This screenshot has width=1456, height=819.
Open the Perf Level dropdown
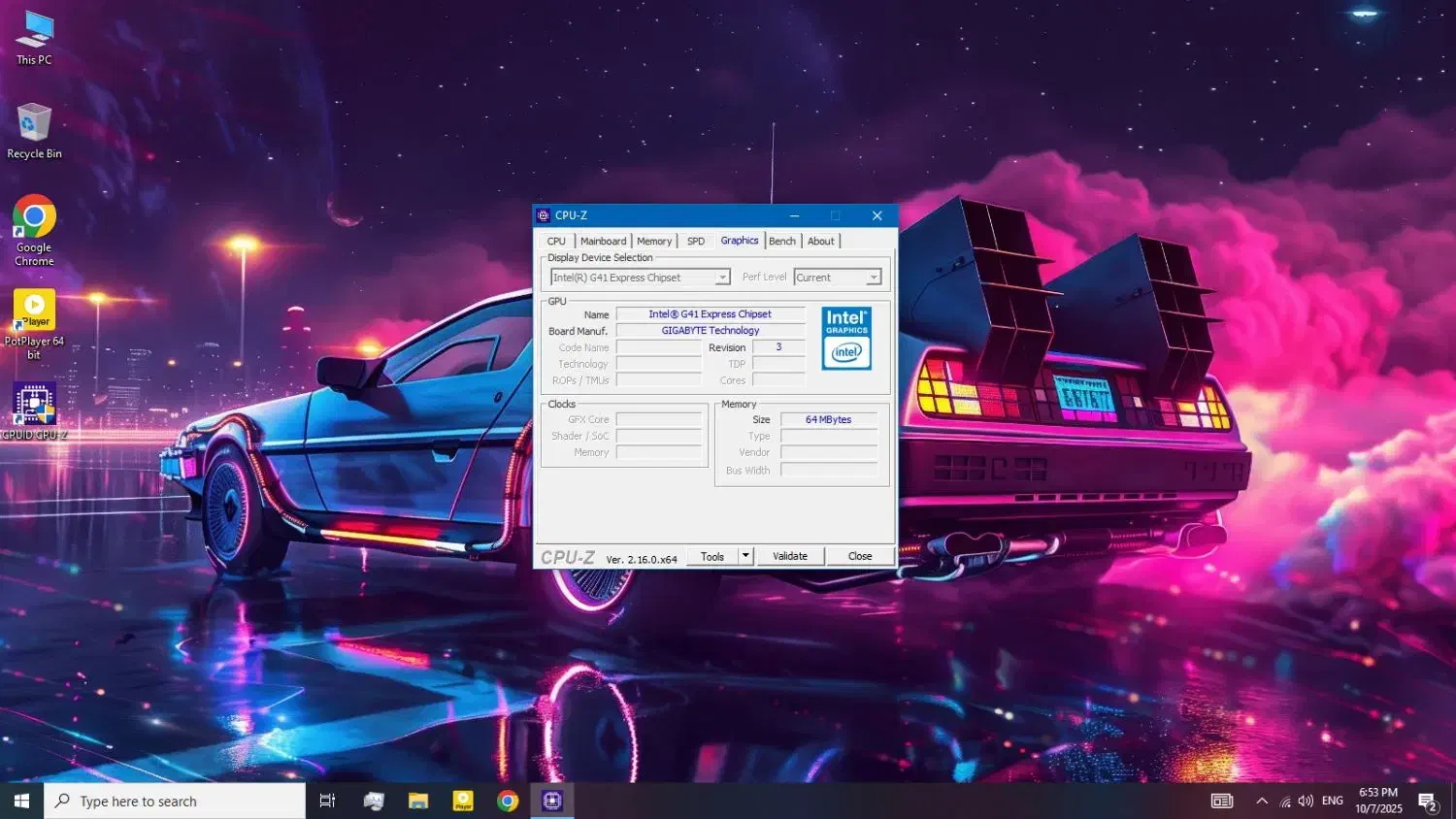pyautogui.click(x=873, y=278)
